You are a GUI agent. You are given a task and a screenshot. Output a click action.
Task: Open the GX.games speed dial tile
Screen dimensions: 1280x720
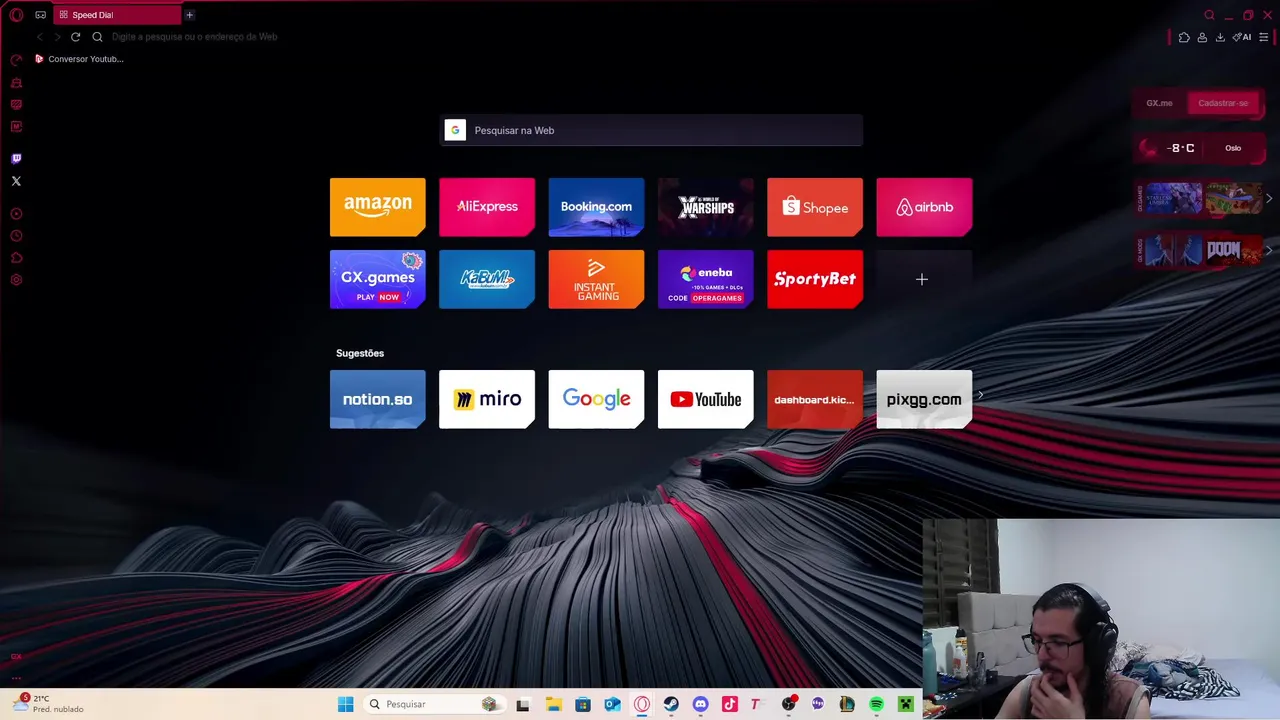tap(377, 279)
